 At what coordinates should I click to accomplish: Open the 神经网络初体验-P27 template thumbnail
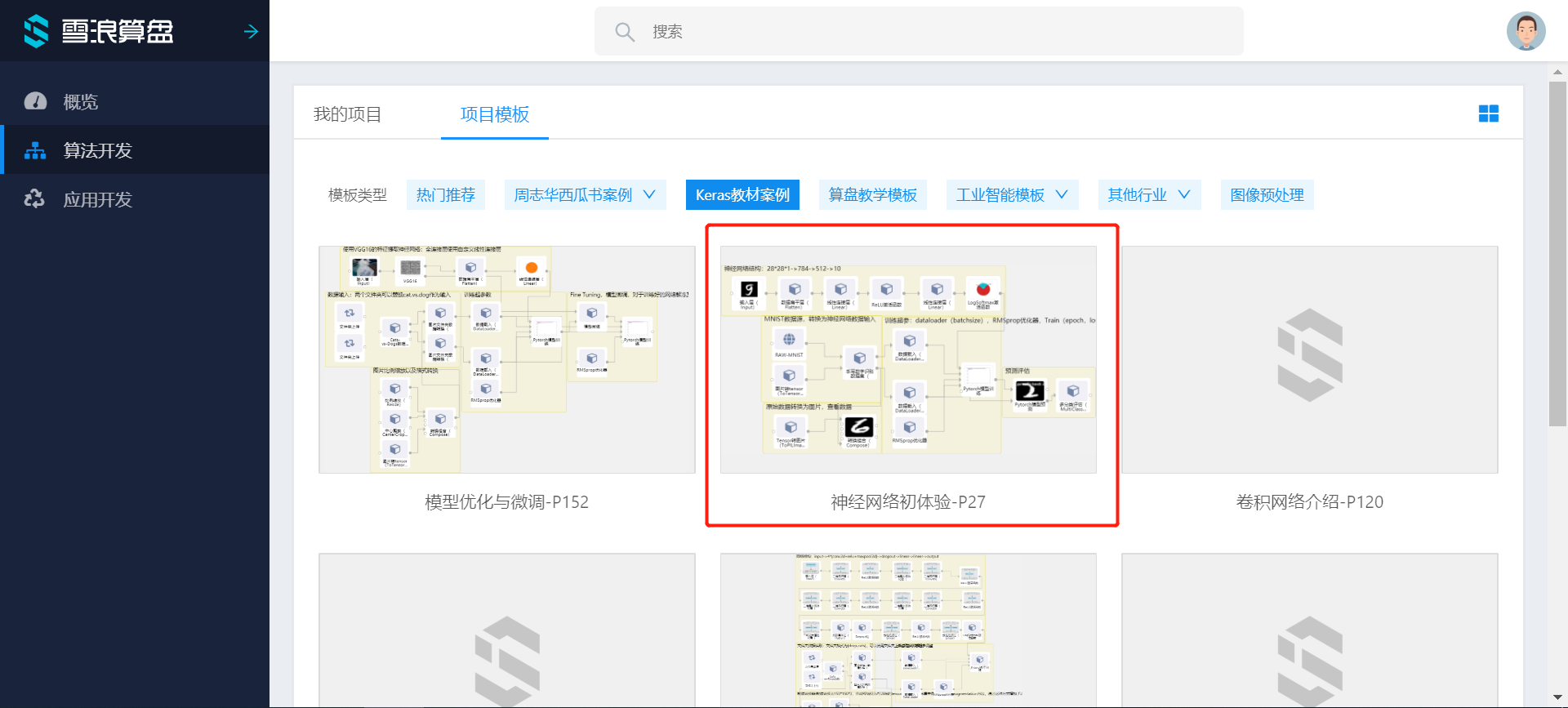pyautogui.click(x=908, y=359)
